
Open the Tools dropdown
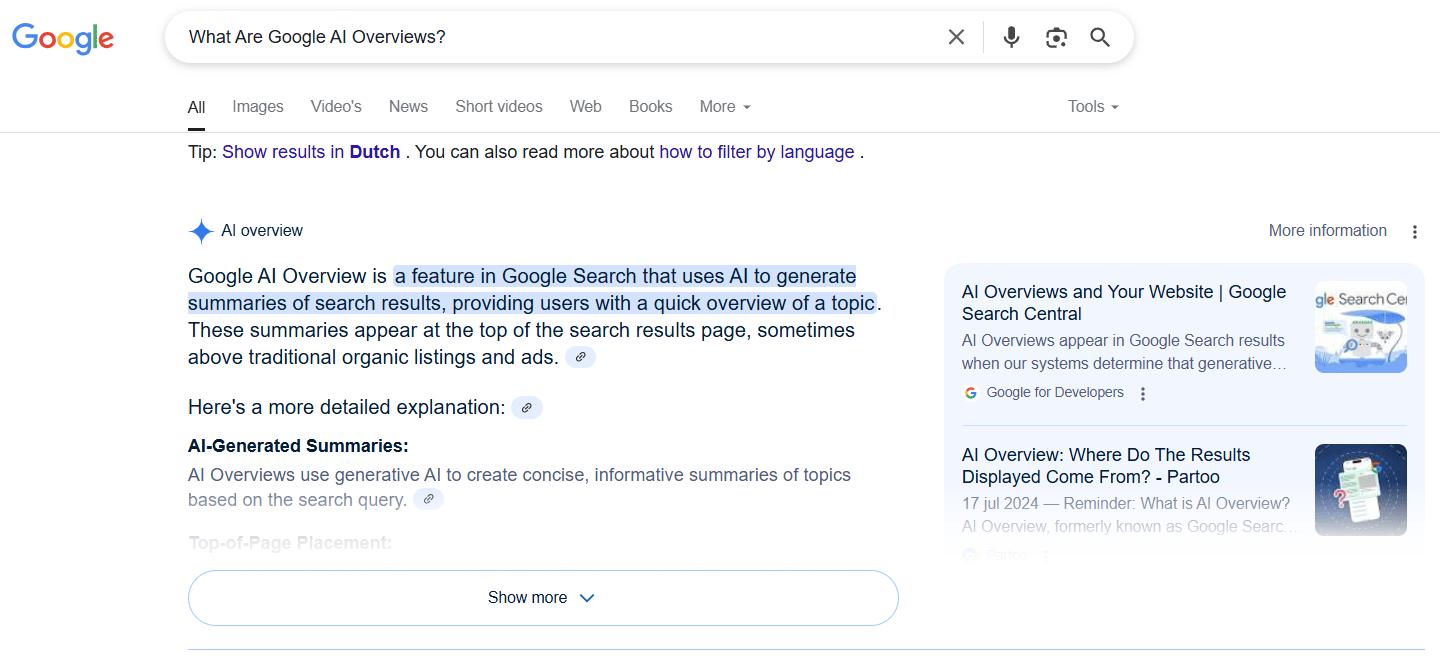[x=1092, y=106]
